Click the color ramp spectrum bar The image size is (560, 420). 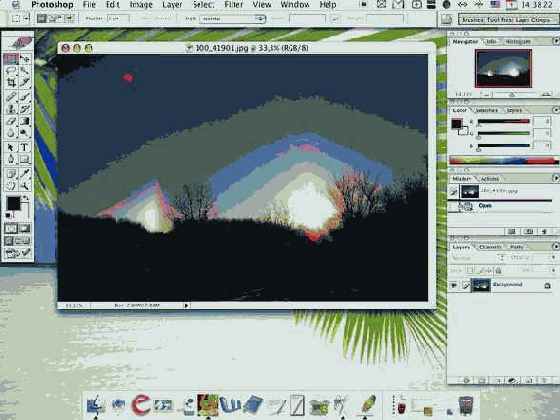point(503,160)
